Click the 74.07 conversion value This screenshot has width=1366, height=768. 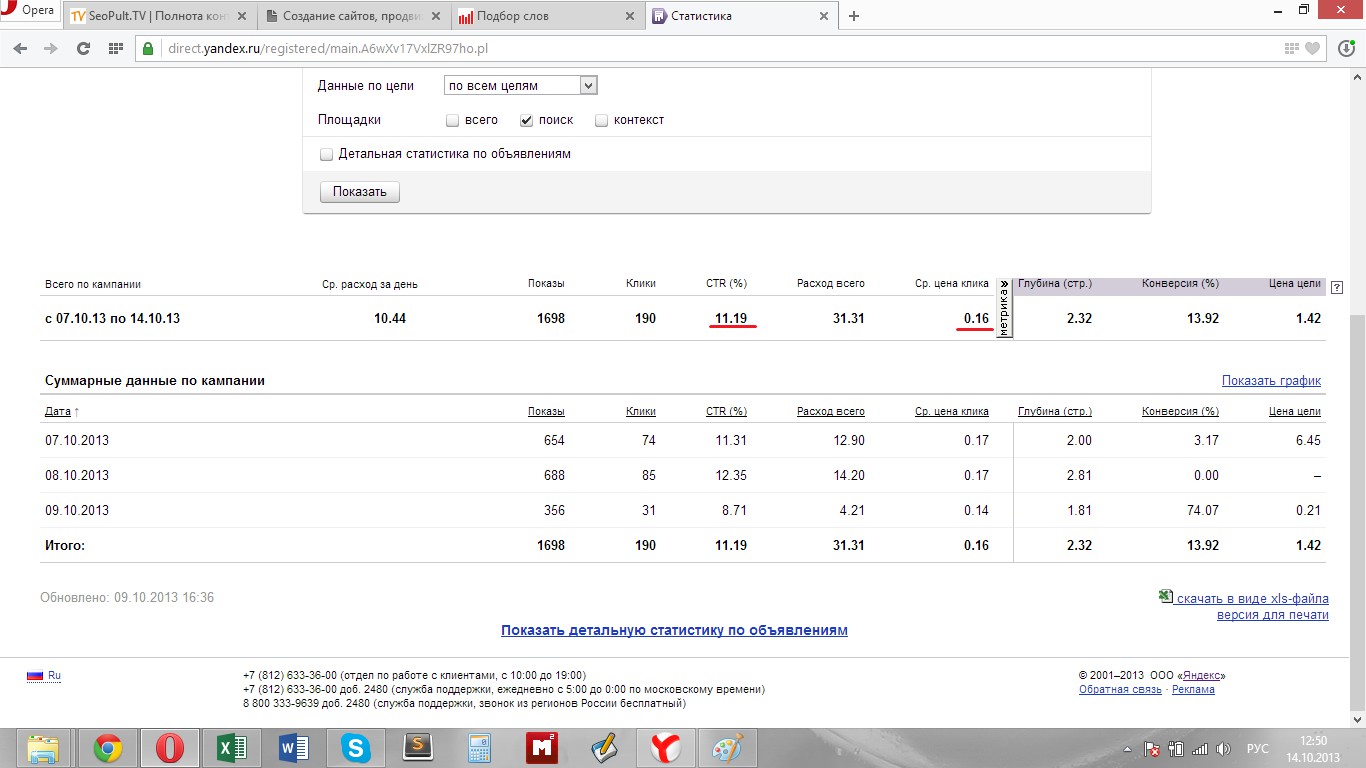[1205, 510]
